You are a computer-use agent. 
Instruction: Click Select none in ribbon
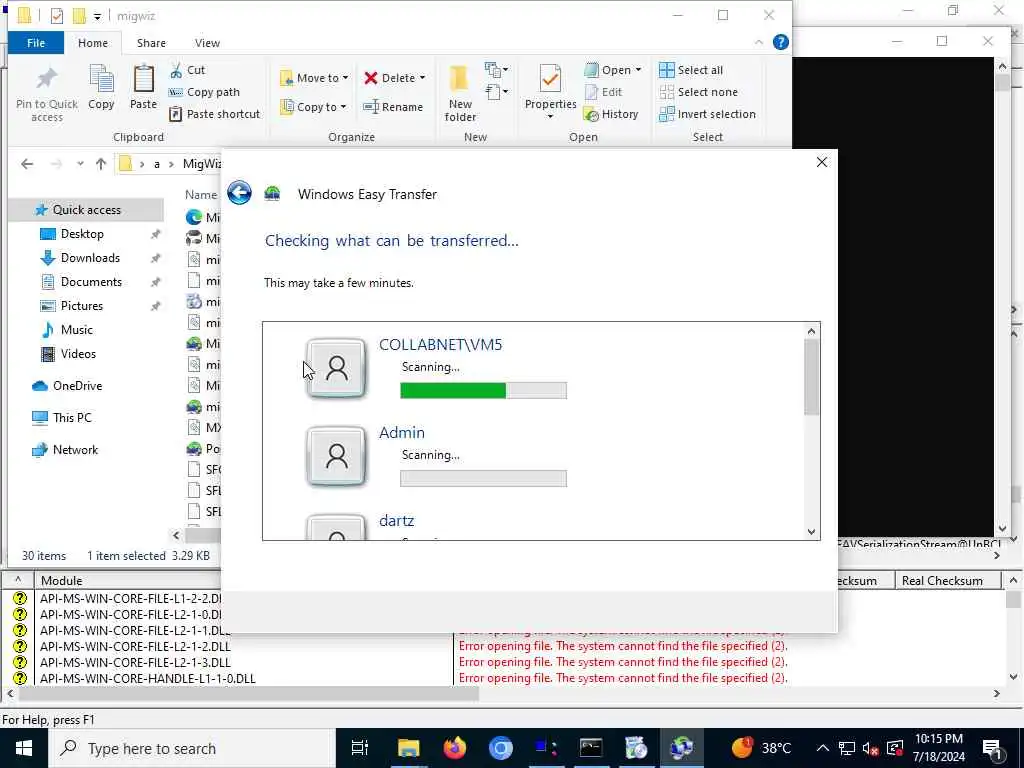point(699,92)
